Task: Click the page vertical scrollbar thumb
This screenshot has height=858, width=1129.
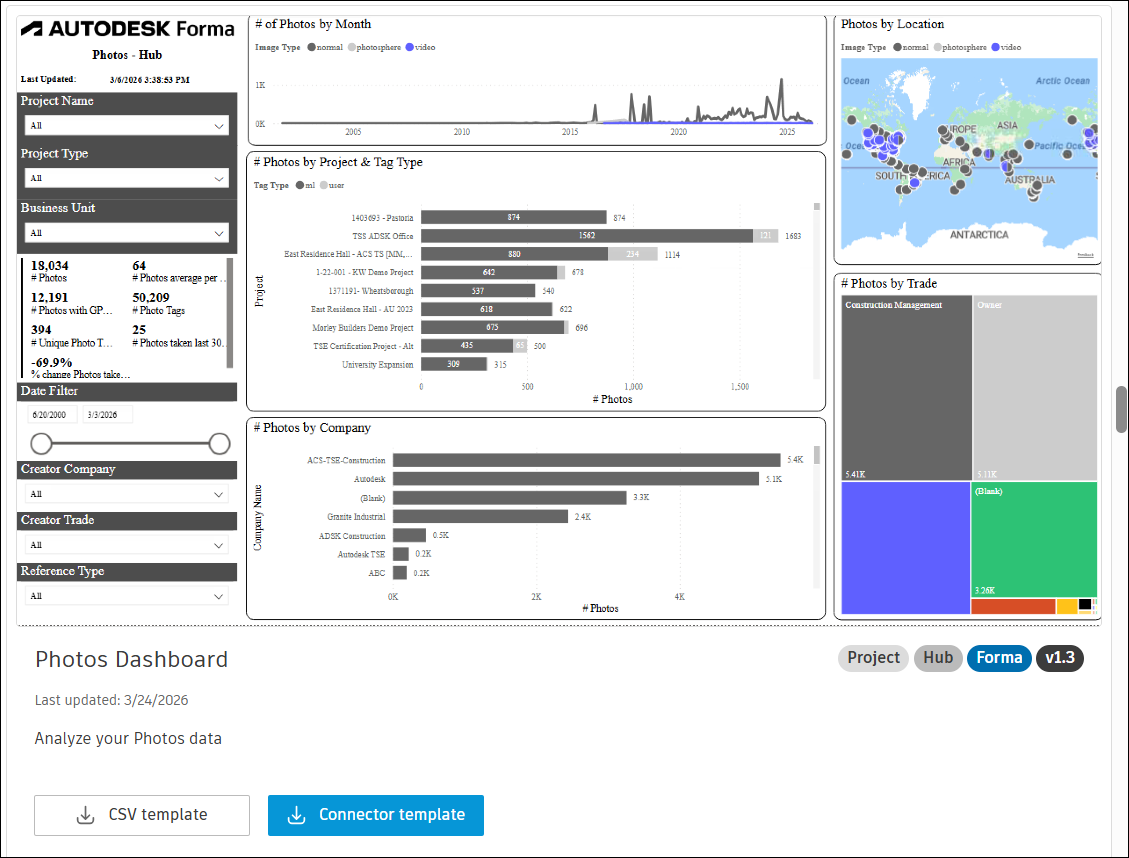Action: coord(1122,410)
